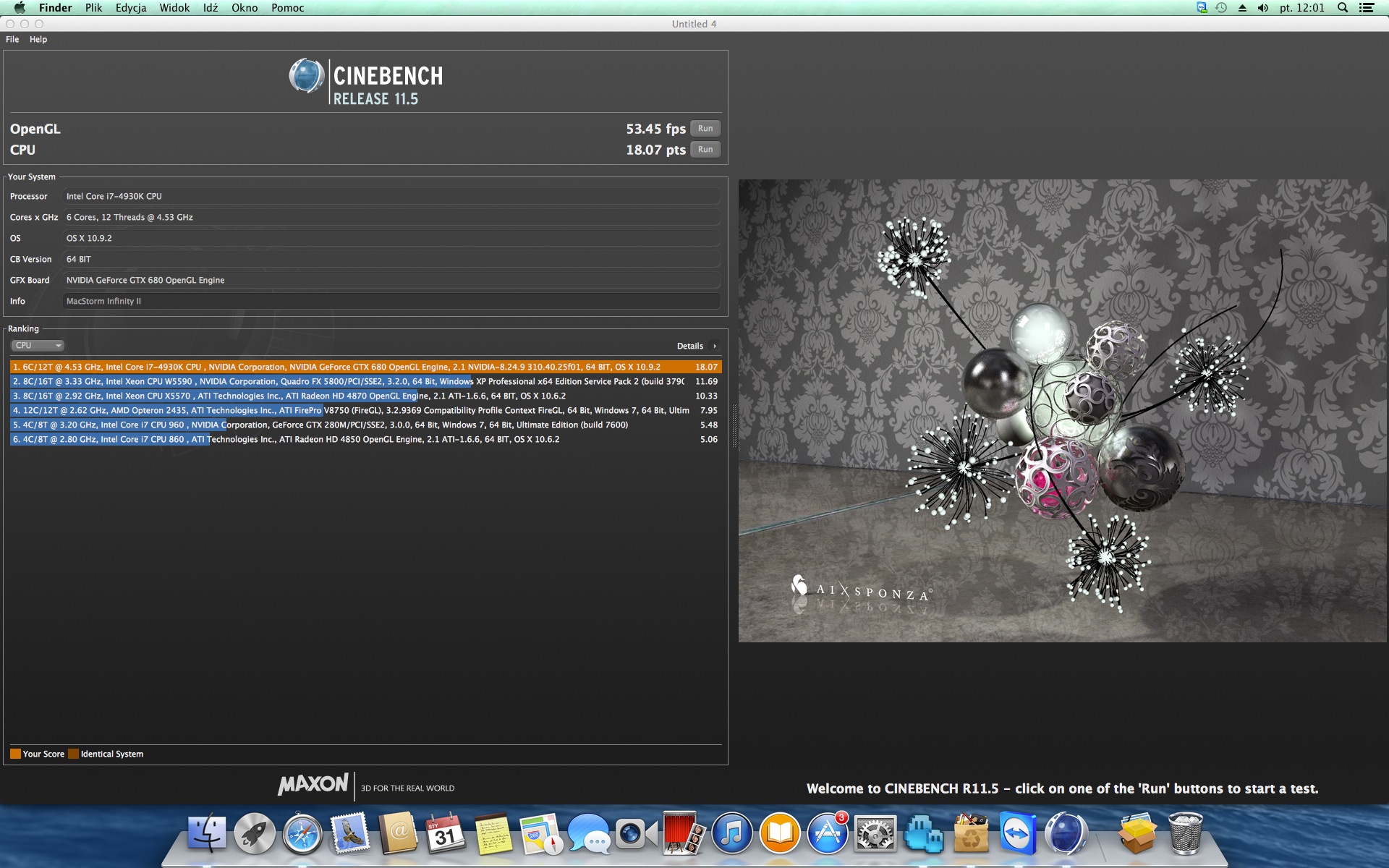
Task: Run the CPU benchmark test
Action: click(x=705, y=150)
